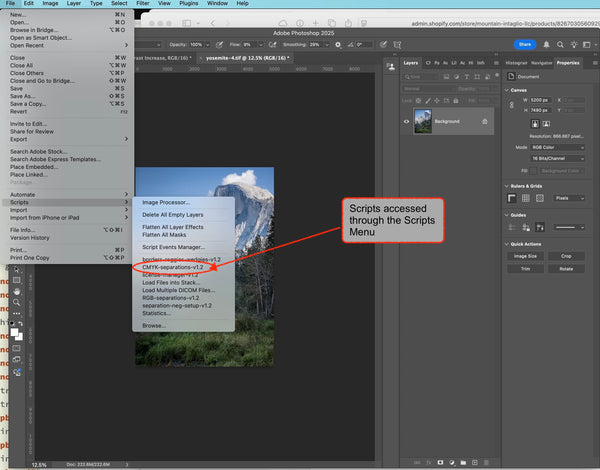Toggle width and height link chain
This screenshot has width=600, height=470.
[512, 105]
